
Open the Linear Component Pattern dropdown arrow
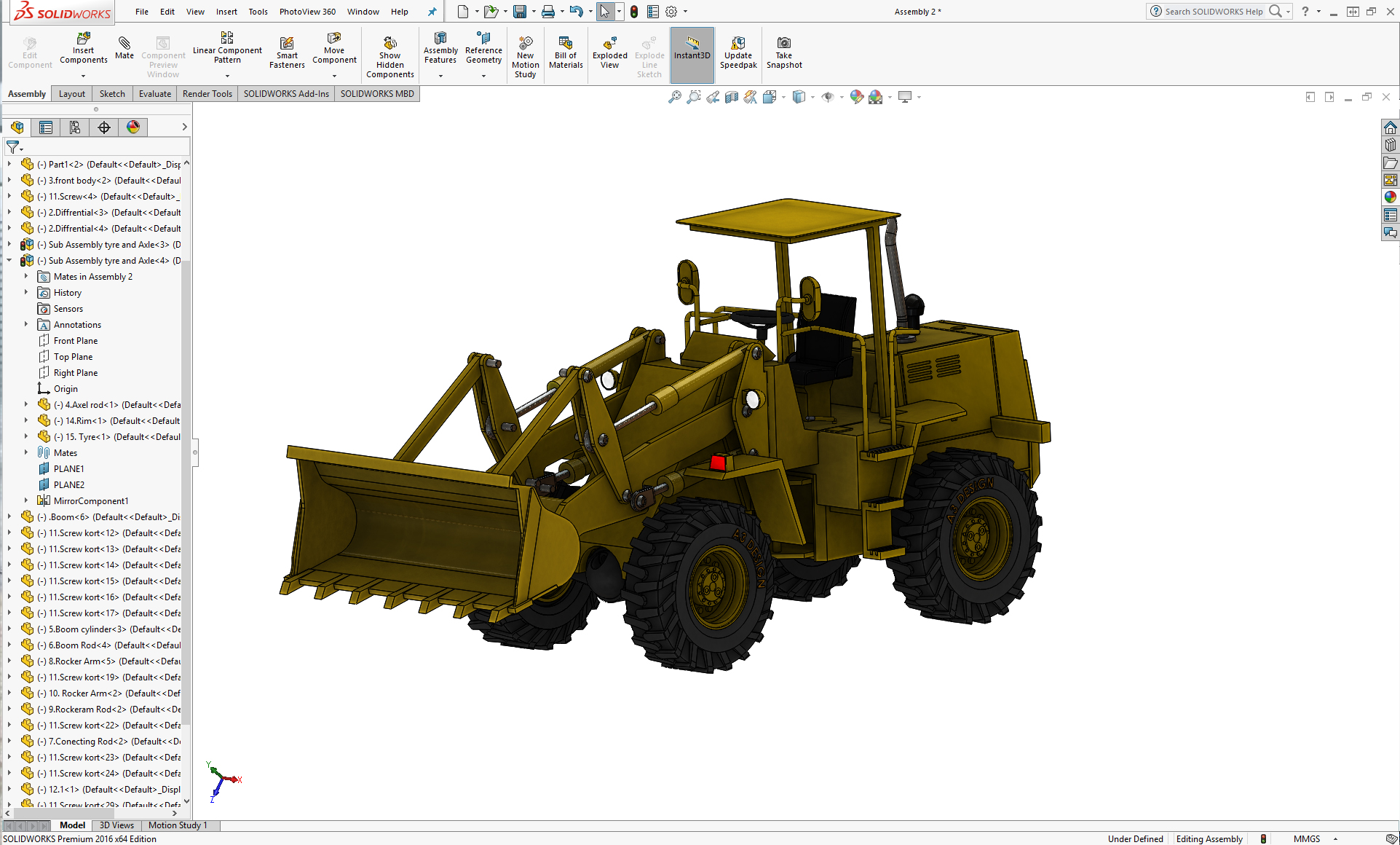227,76
